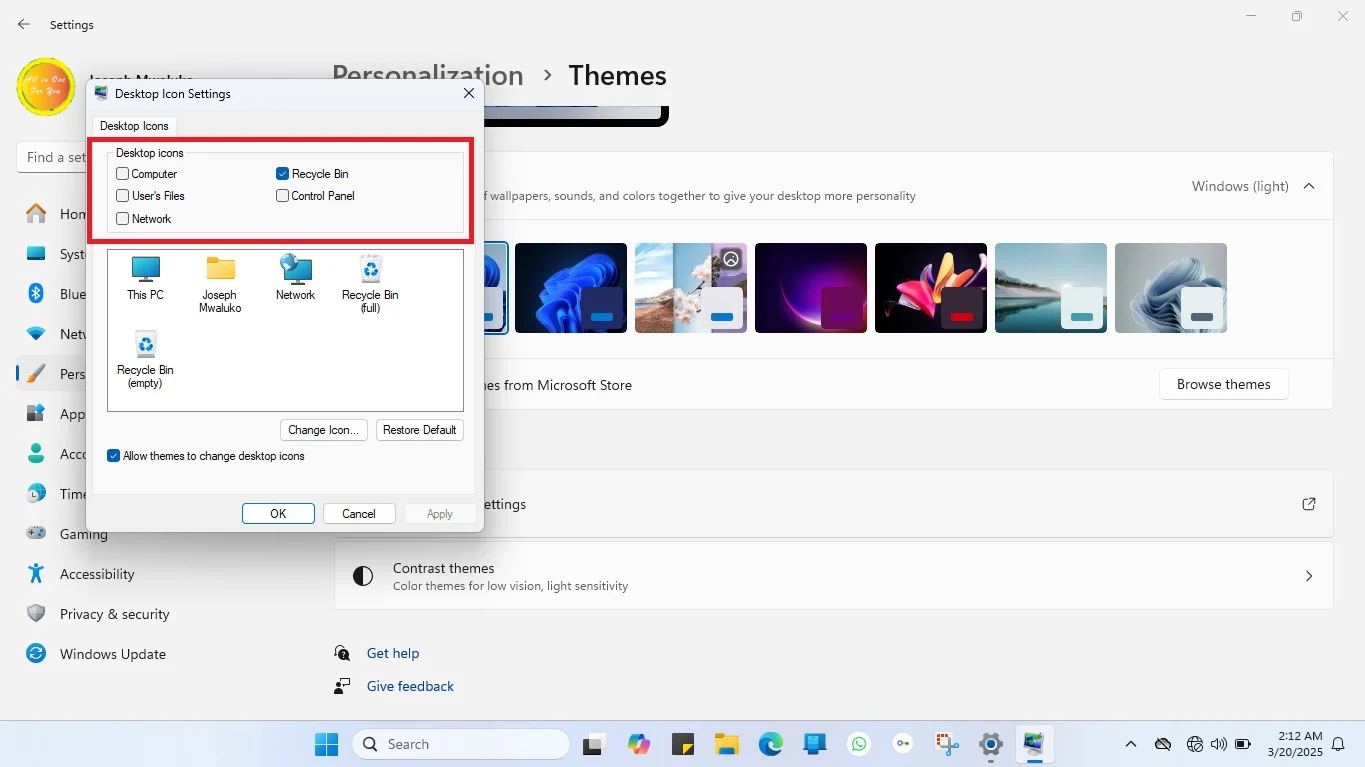Click the Windows Start button
This screenshot has height=767, width=1365.
point(326,744)
